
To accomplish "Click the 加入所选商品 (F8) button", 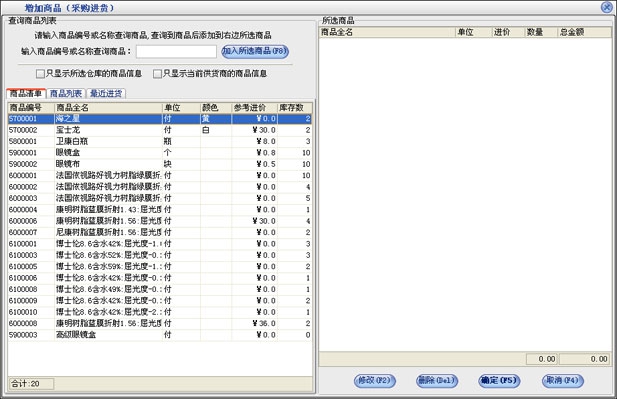I will [x=255, y=51].
